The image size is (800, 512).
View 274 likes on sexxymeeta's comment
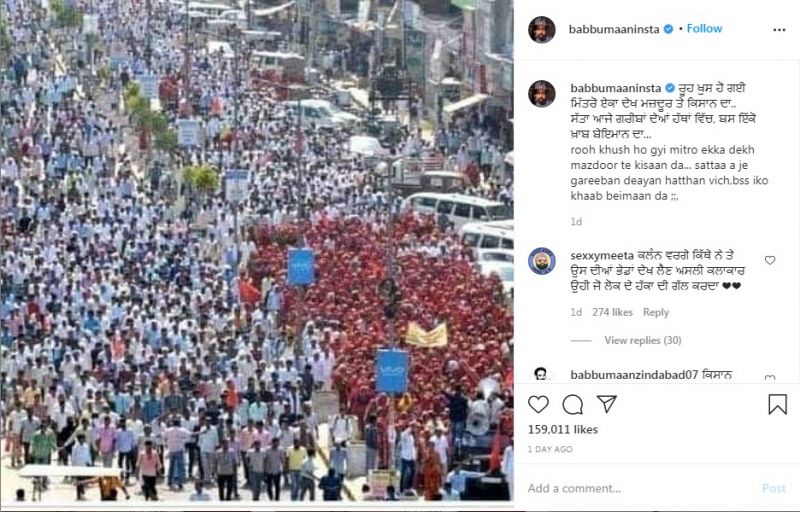[612, 312]
